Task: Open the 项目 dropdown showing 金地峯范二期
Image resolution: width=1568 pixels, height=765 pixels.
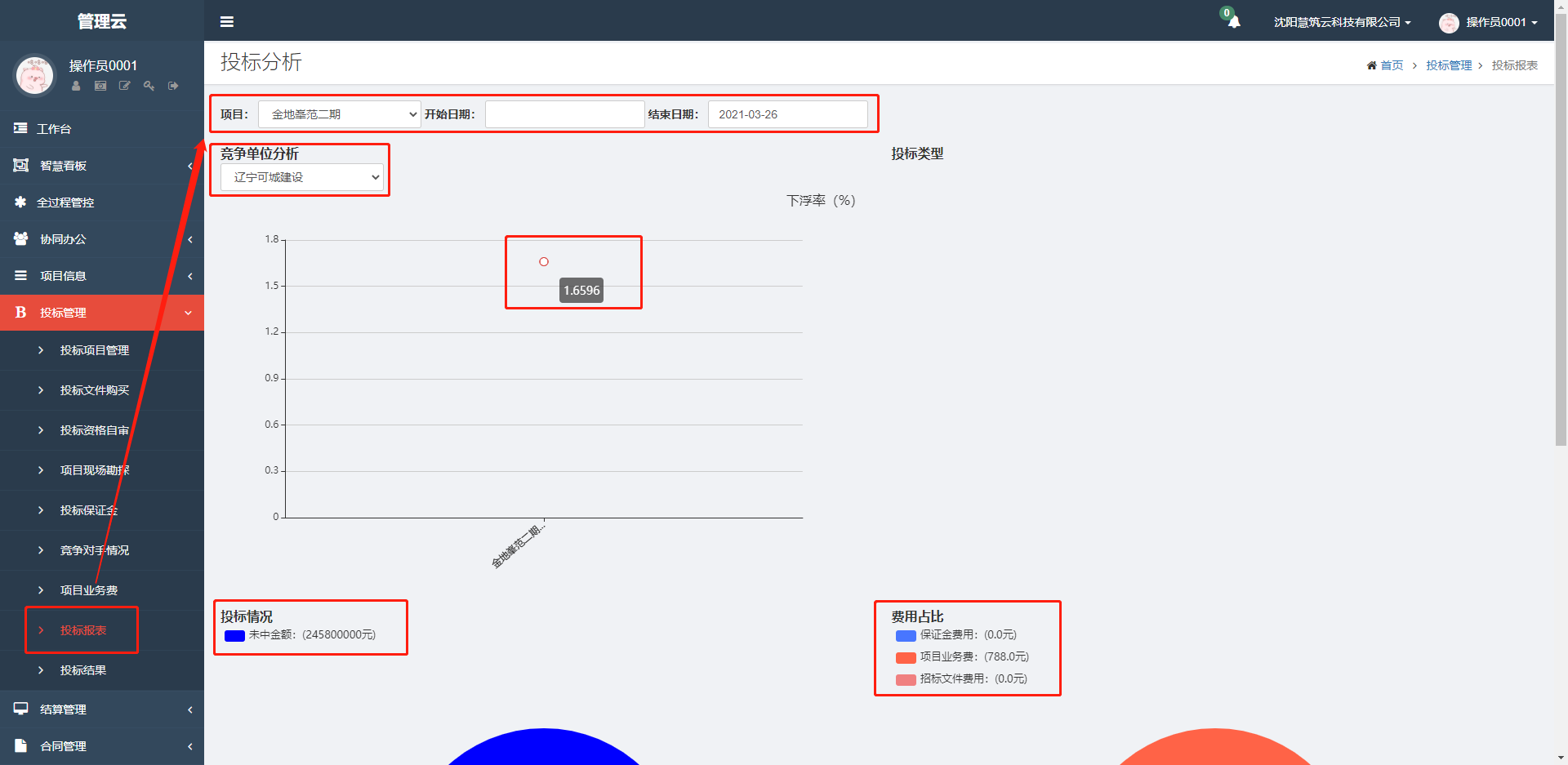Action: [x=340, y=114]
